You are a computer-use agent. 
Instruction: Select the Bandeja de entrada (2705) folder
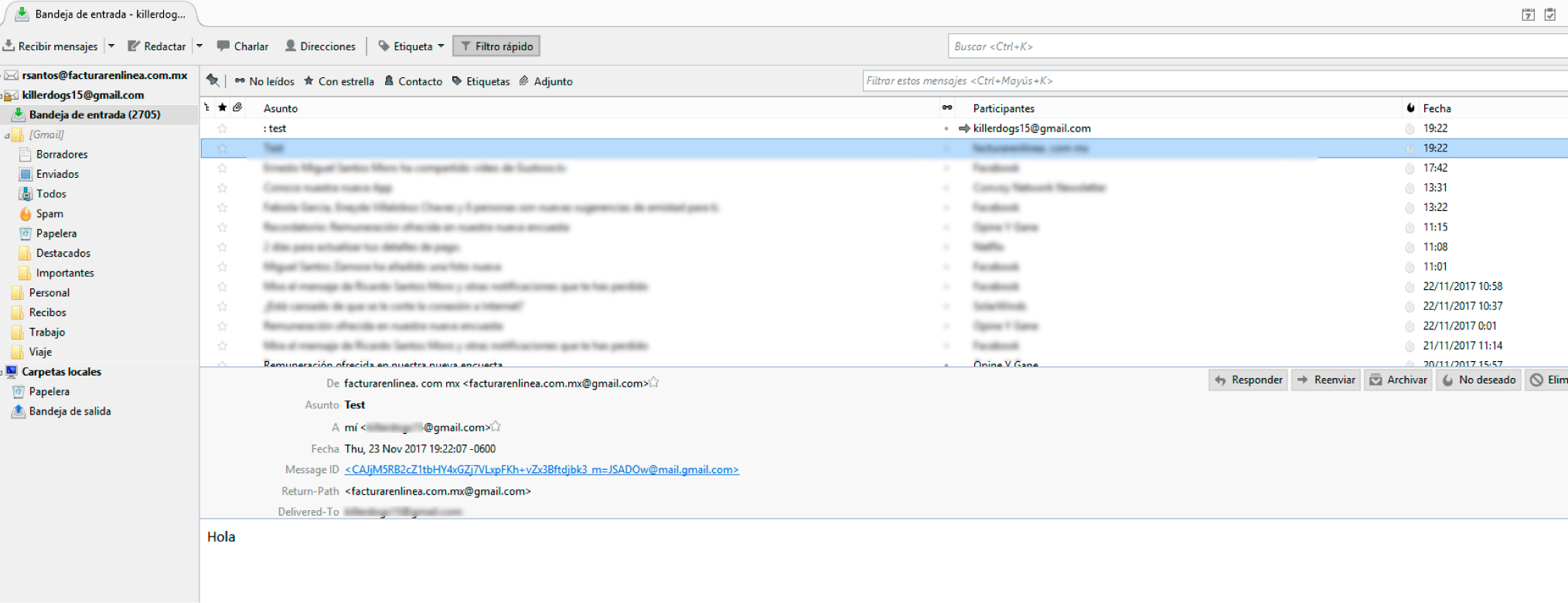tap(100, 114)
